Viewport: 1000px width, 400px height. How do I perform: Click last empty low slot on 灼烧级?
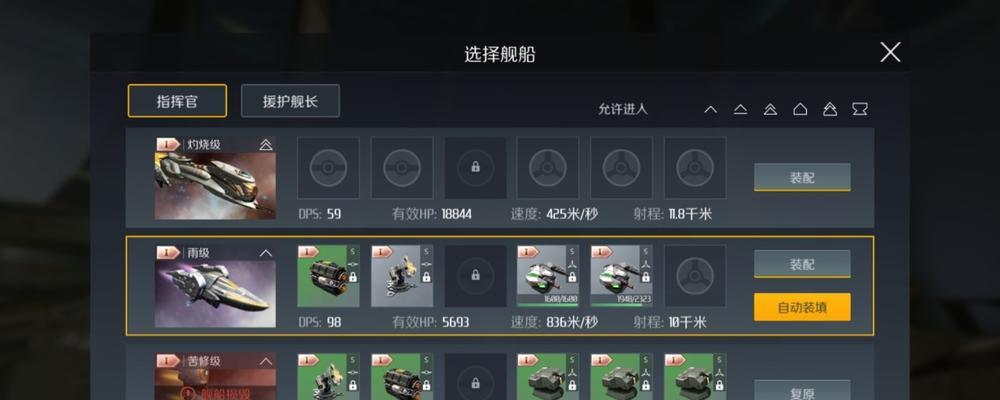(x=695, y=168)
